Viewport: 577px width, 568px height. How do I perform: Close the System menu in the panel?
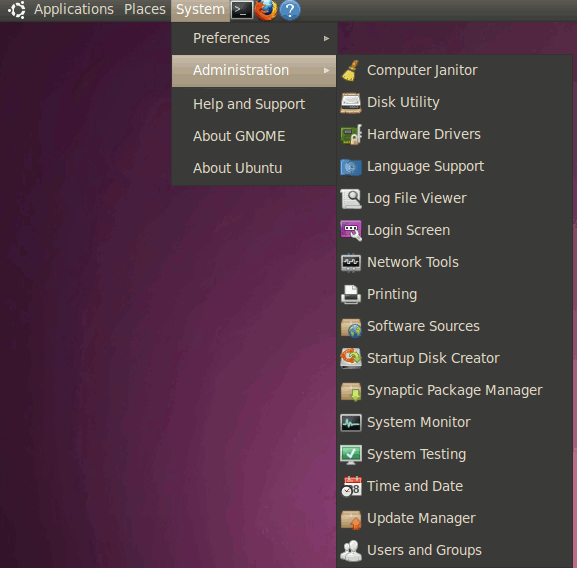click(200, 10)
